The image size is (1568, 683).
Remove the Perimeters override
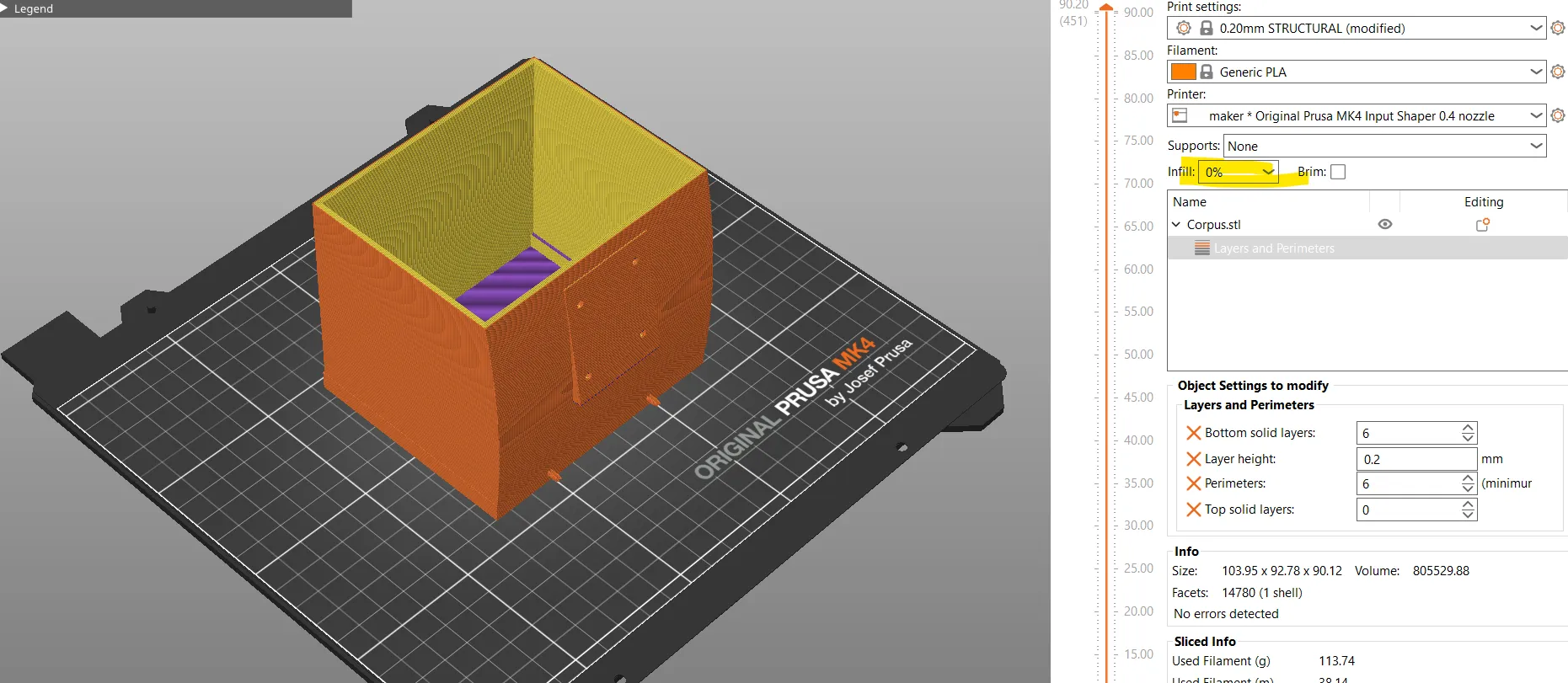click(x=1193, y=483)
